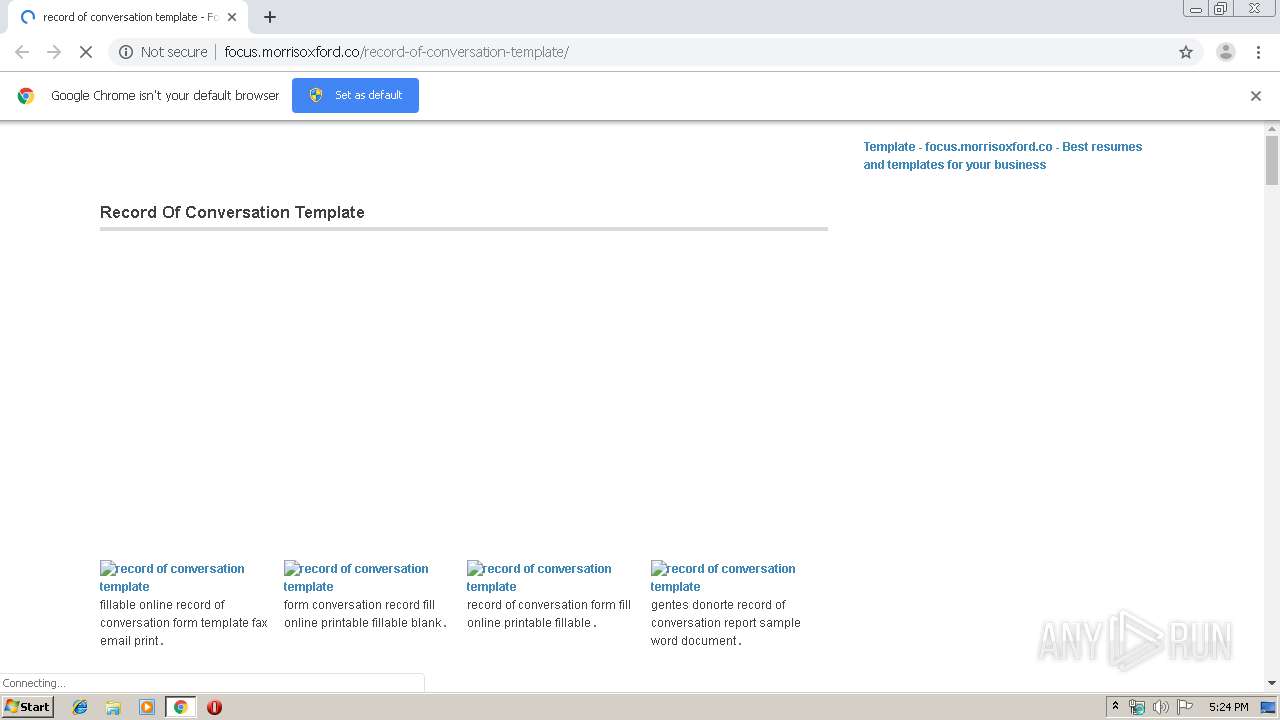Click the vertical scrollbar thumb
Screen dimensions: 1280x720
pyautogui.click(x=1272, y=160)
